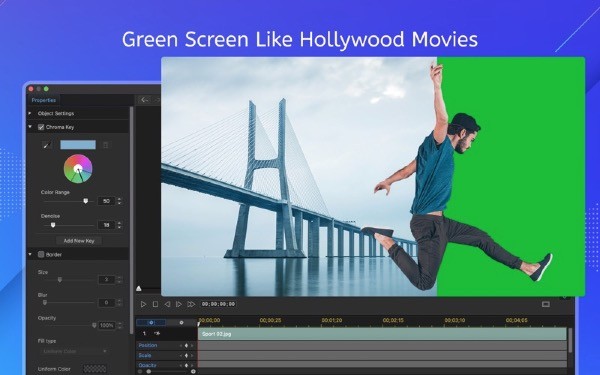Stop playback with the stop button

(155, 304)
